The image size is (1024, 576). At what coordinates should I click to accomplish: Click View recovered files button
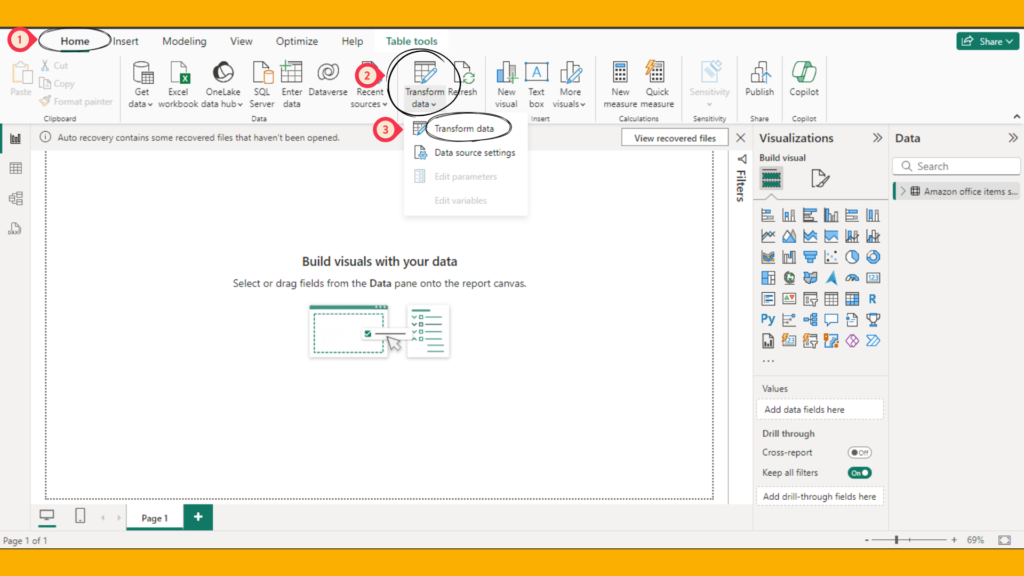click(x=675, y=138)
